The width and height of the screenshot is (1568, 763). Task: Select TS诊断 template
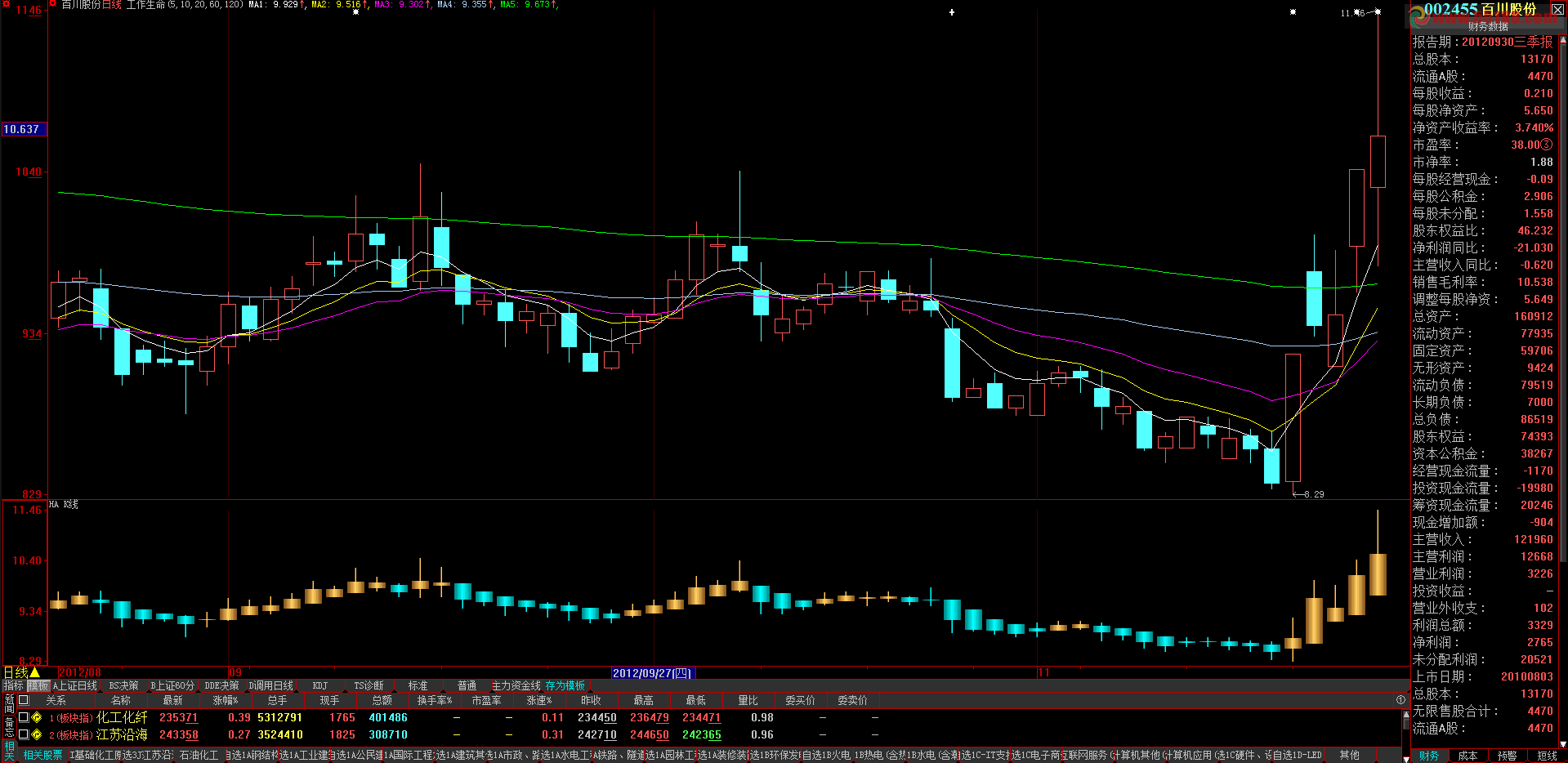369,686
